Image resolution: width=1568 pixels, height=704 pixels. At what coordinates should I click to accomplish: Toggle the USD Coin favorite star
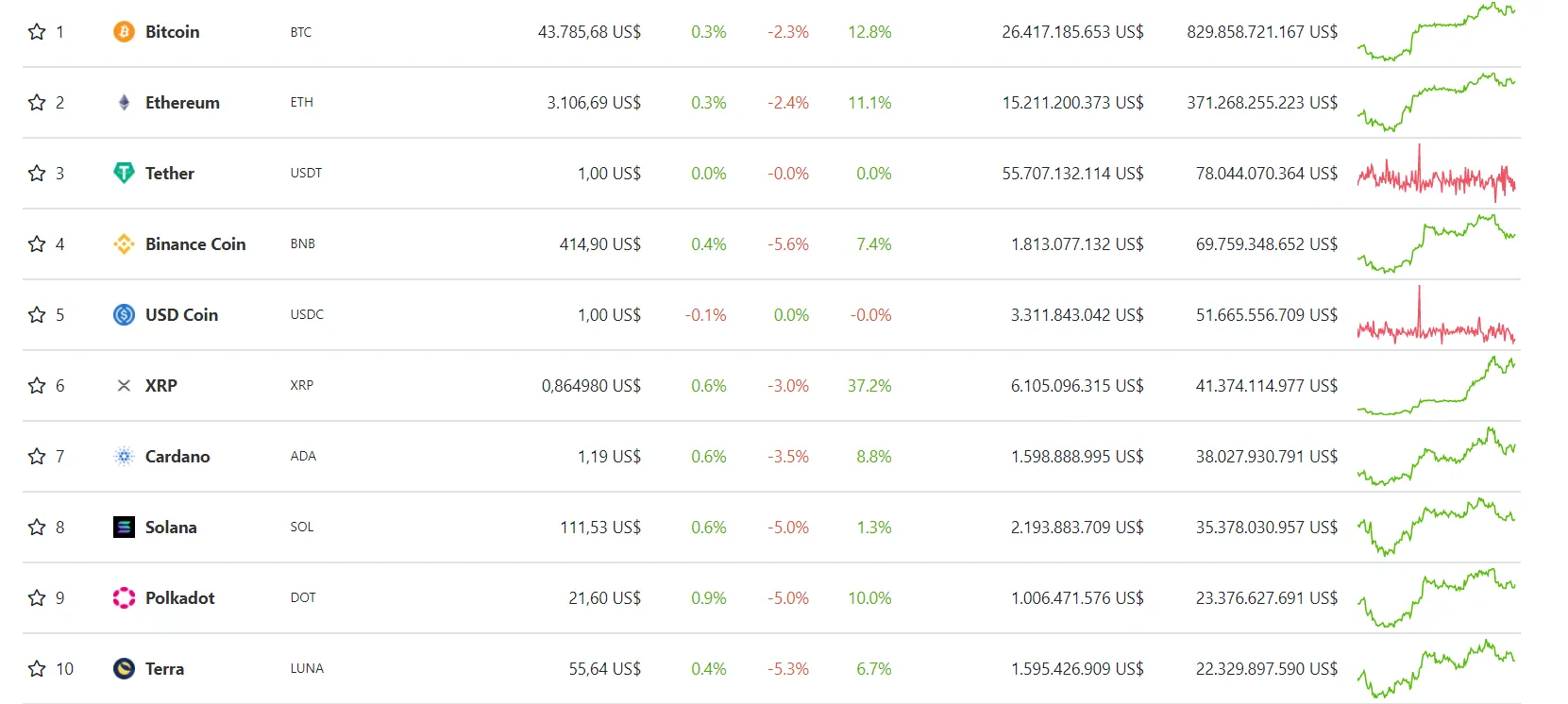pyautogui.click(x=37, y=315)
